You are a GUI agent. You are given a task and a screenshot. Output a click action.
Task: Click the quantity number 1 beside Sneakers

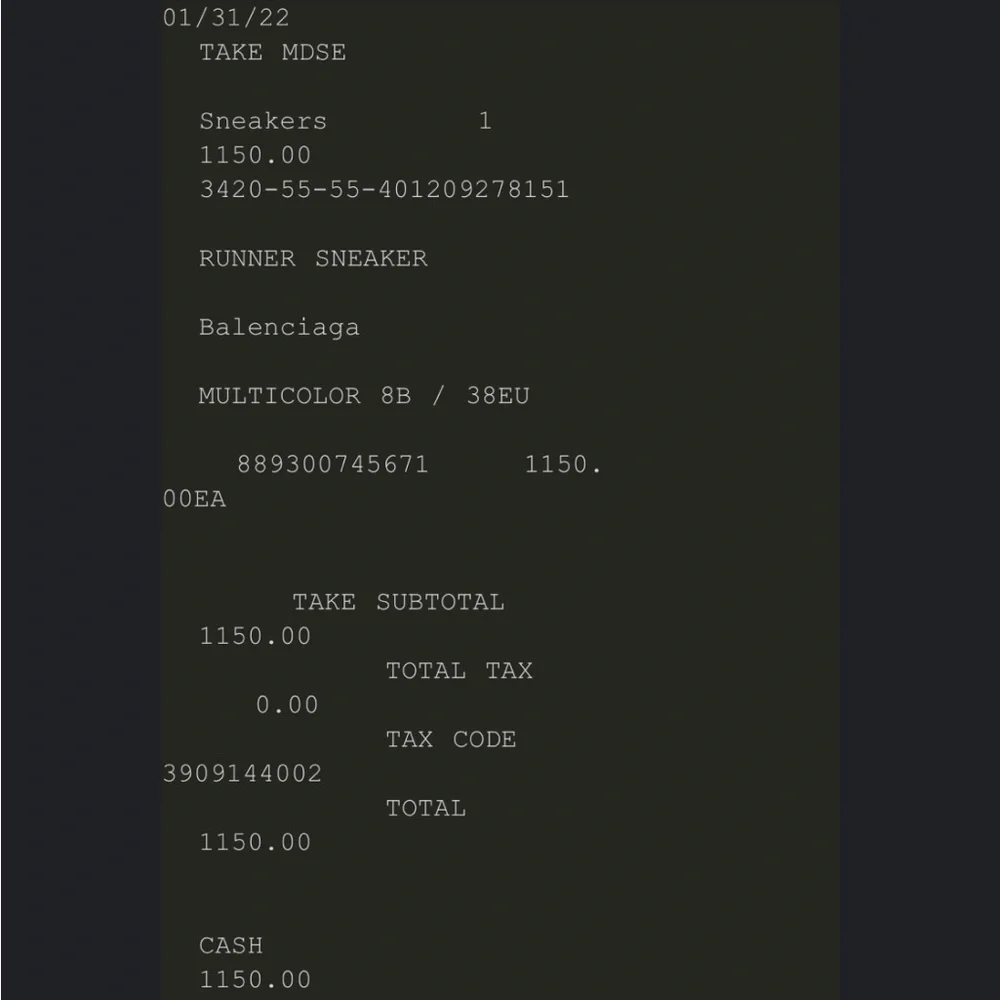click(x=485, y=121)
